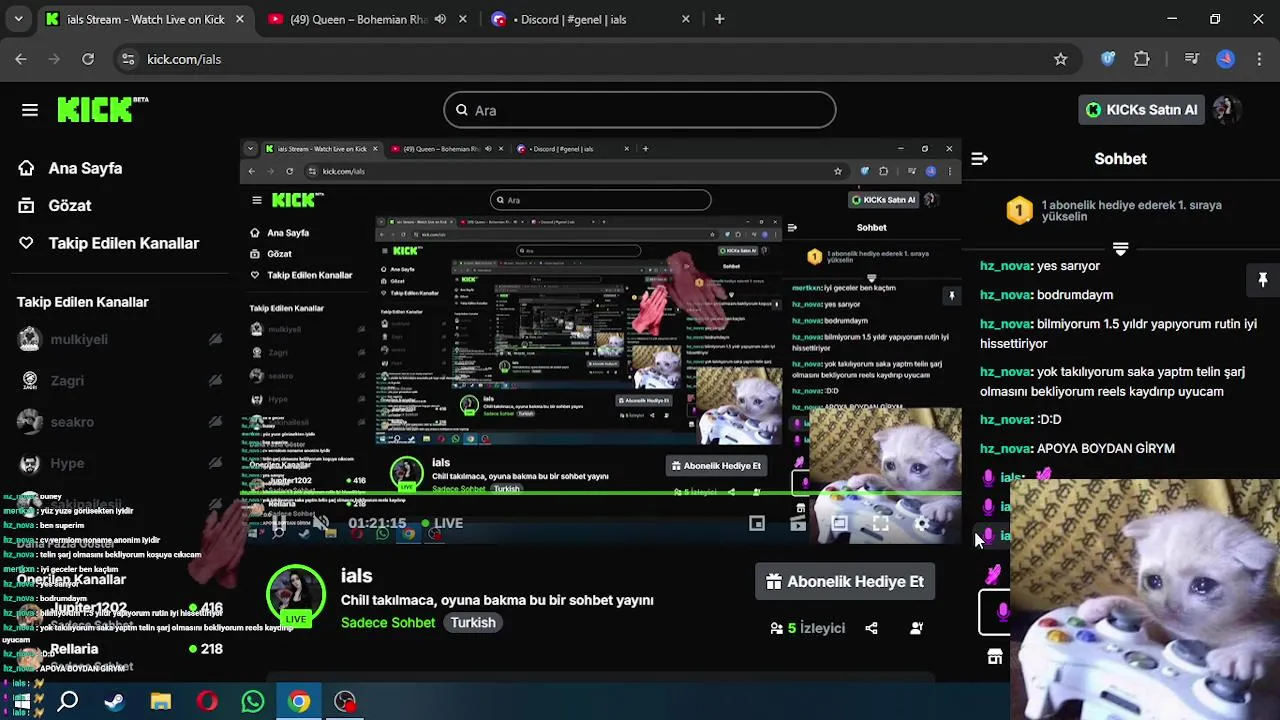The width and height of the screenshot is (1280, 720).
Task: Open the Kick profile avatar menu
Action: (x=1226, y=110)
